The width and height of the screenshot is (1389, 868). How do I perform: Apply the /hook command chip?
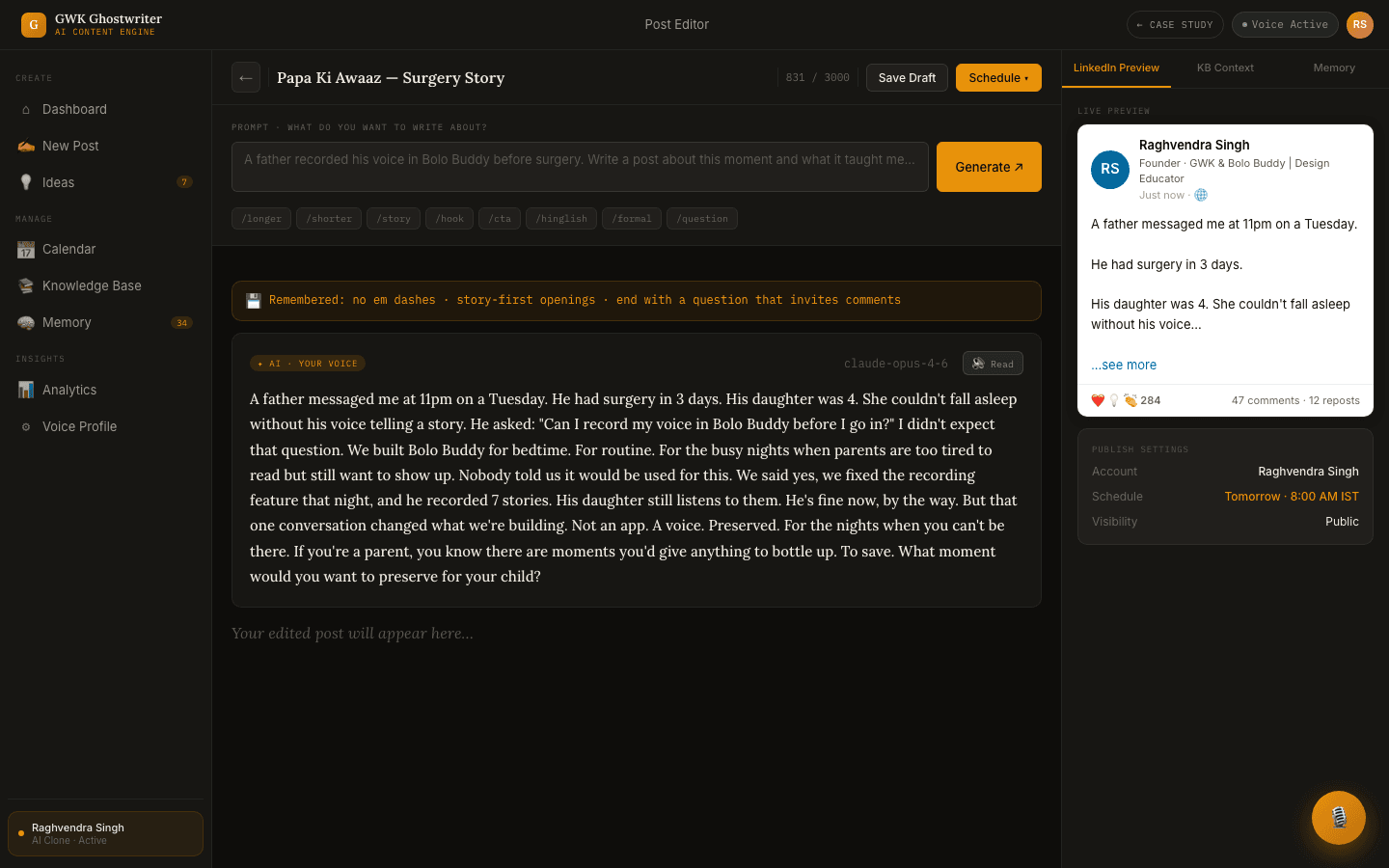(x=449, y=219)
